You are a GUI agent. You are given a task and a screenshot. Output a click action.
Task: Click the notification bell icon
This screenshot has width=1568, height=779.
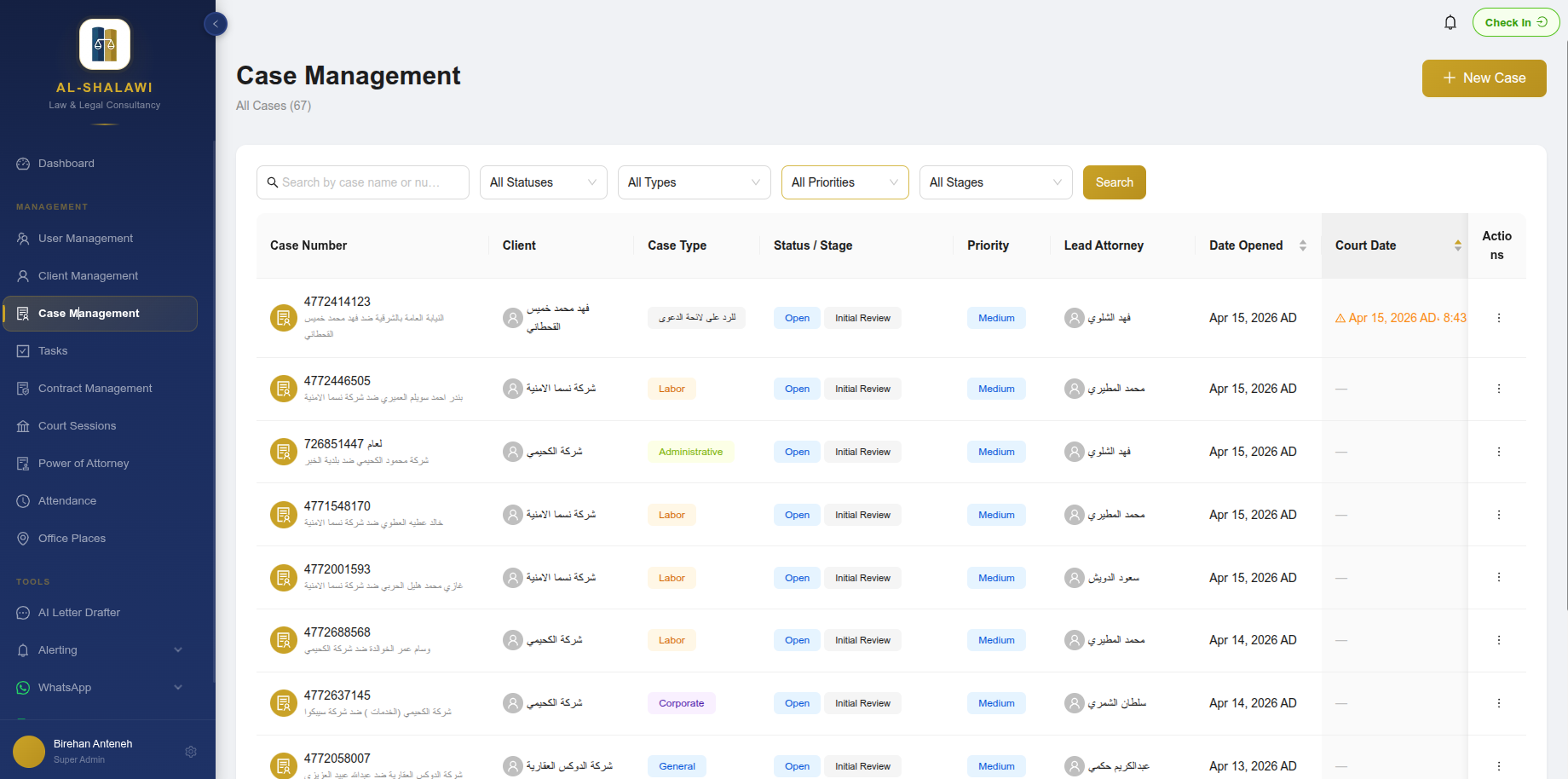coord(1450,21)
